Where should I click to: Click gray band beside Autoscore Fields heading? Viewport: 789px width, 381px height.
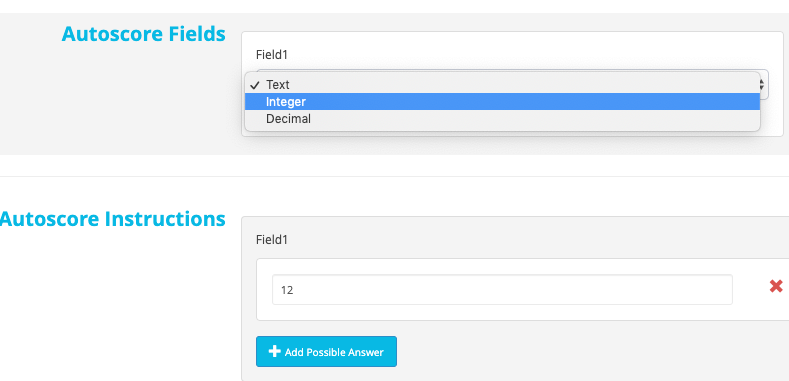[x=121, y=101]
